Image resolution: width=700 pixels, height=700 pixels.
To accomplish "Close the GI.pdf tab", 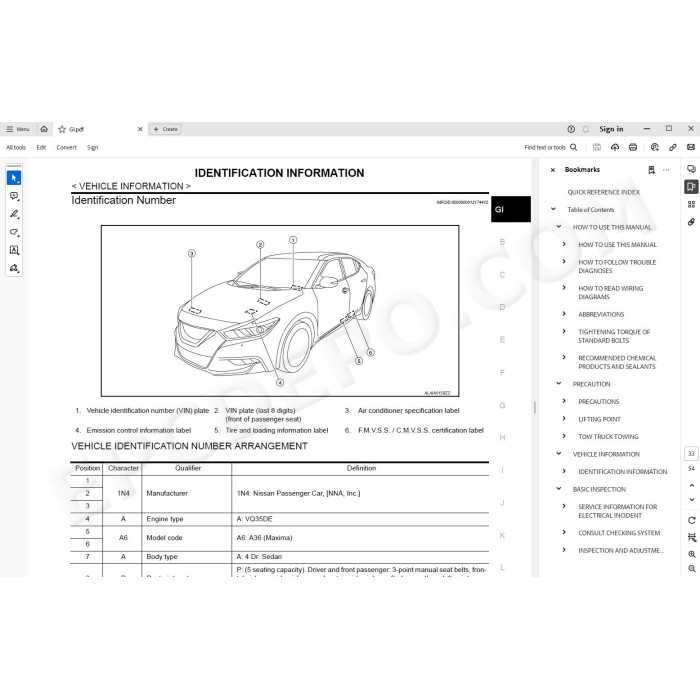I will coord(140,129).
